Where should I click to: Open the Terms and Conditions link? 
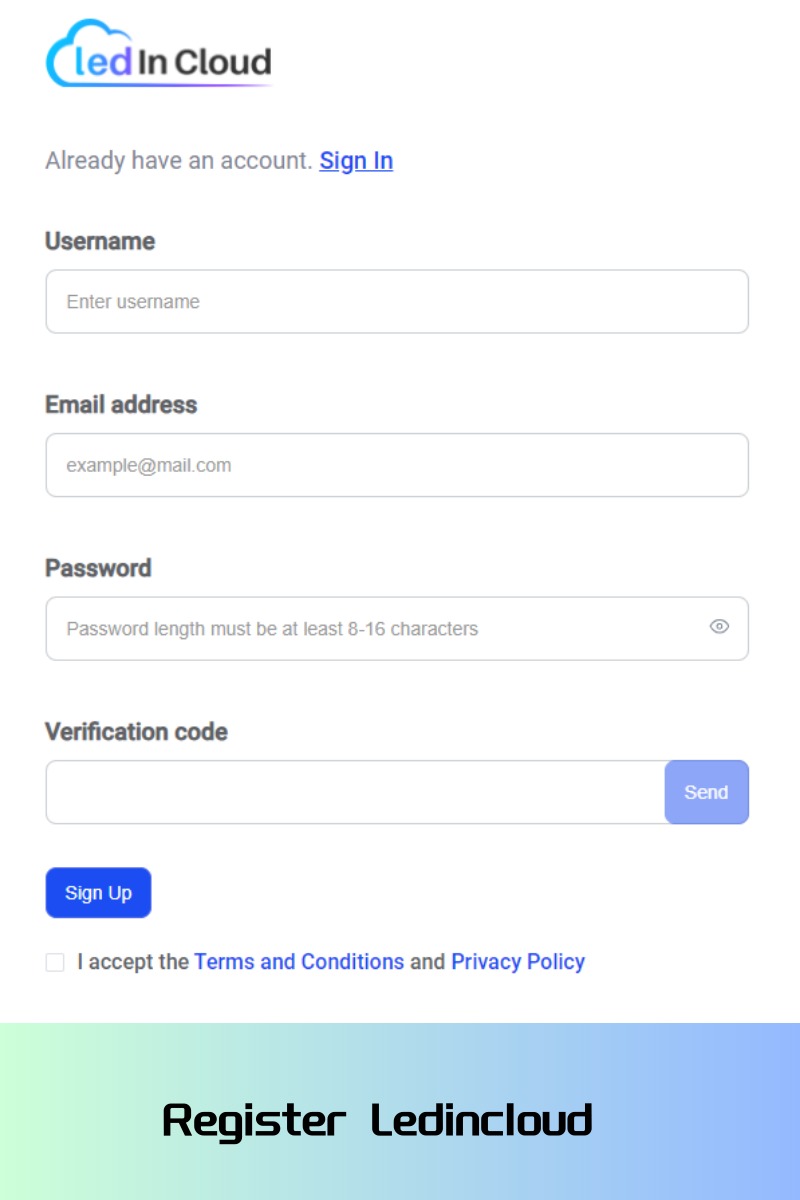(x=299, y=962)
